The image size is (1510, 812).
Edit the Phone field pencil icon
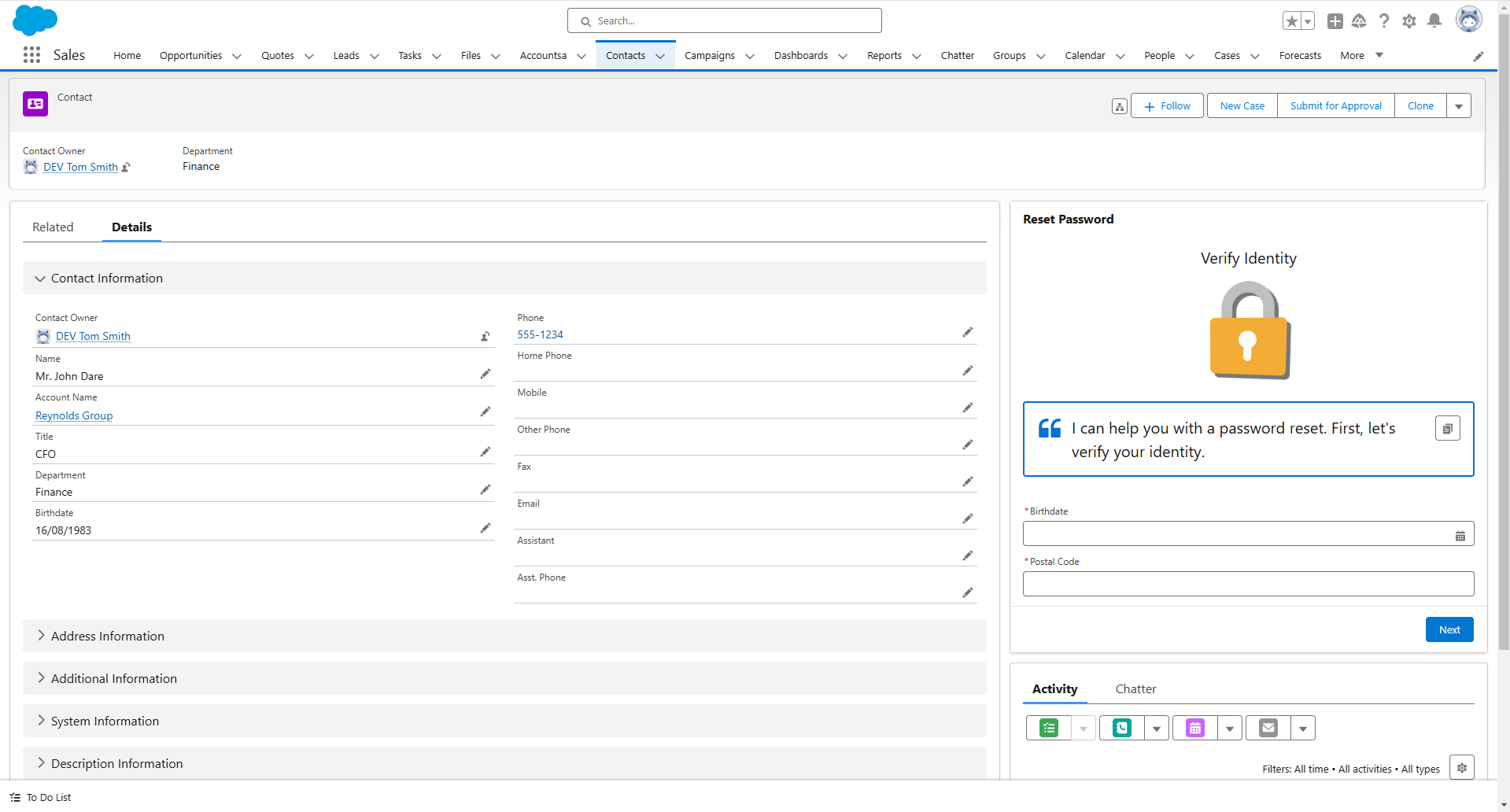coord(968,333)
